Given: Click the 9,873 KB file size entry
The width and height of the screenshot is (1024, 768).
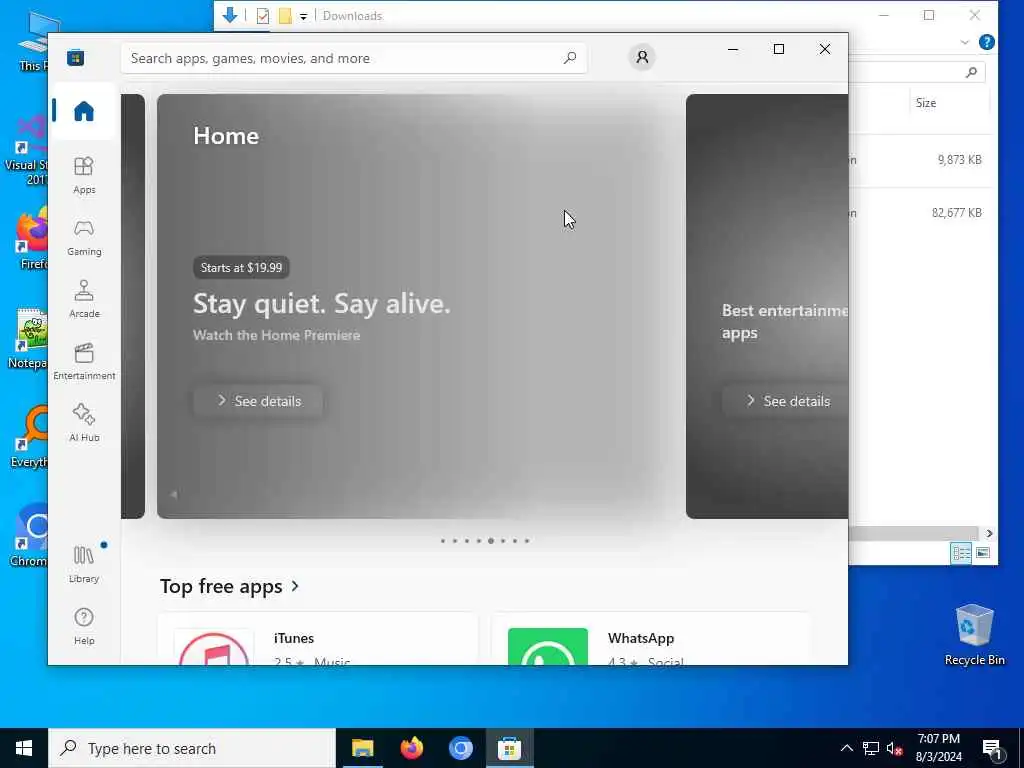Looking at the screenshot, I should pos(959,159).
